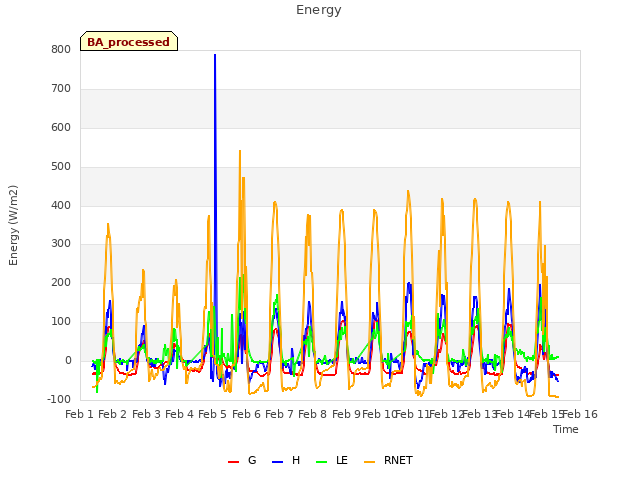The image size is (640, 480).
Task: Click the orange RNET peak above 500 on Feb 6
Action: click(x=240, y=151)
